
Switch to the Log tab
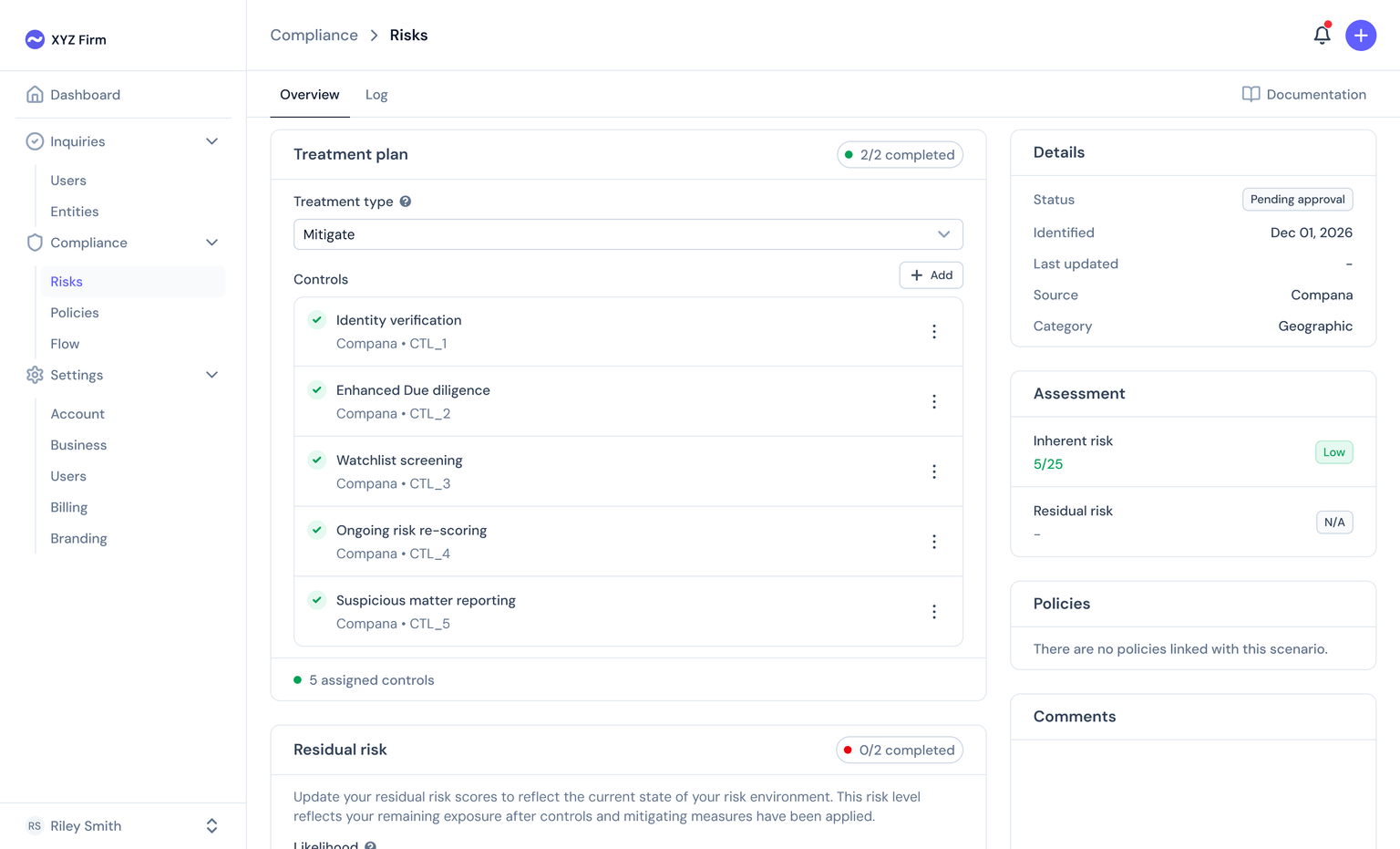376,94
